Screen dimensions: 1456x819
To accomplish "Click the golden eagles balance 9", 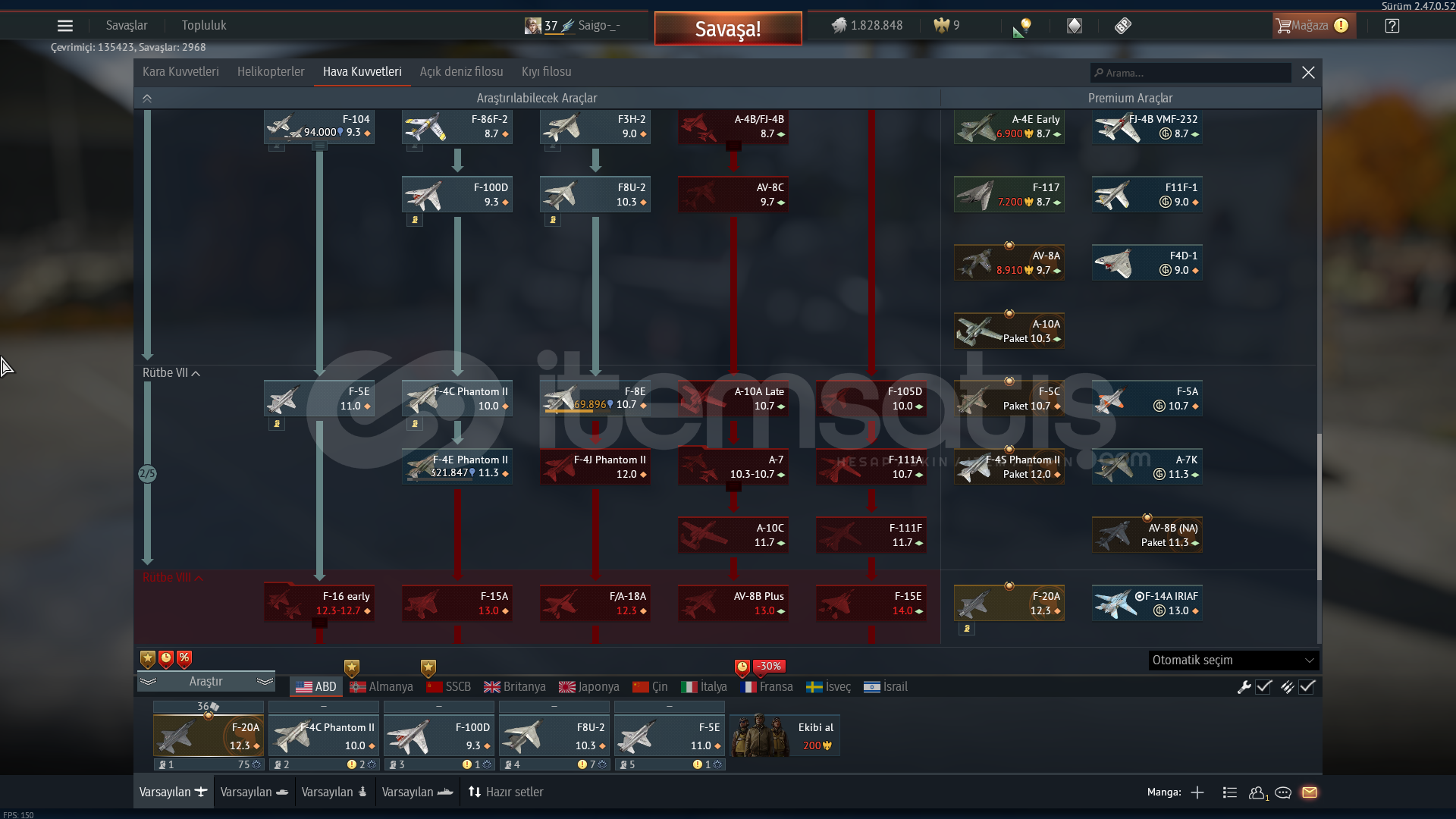I will (x=947, y=26).
